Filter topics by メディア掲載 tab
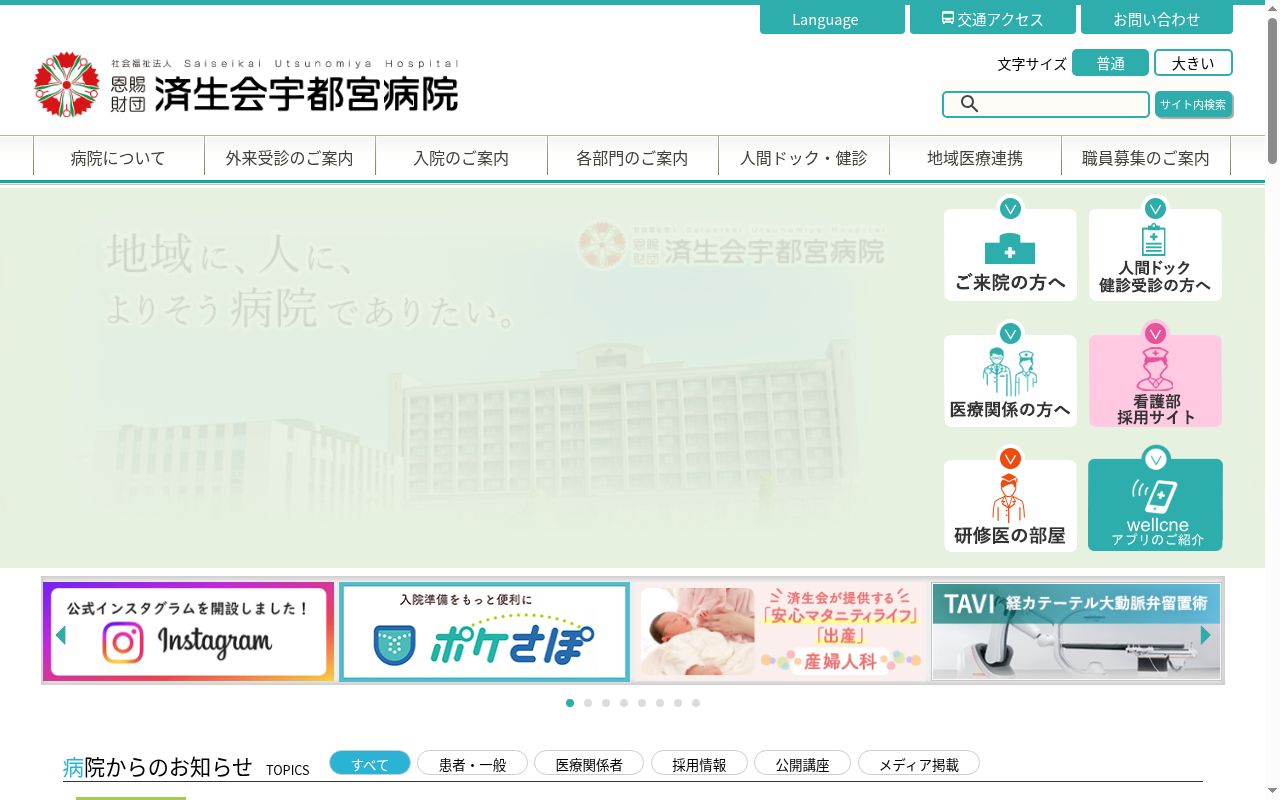The height and width of the screenshot is (800, 1280). coord(918,764)
